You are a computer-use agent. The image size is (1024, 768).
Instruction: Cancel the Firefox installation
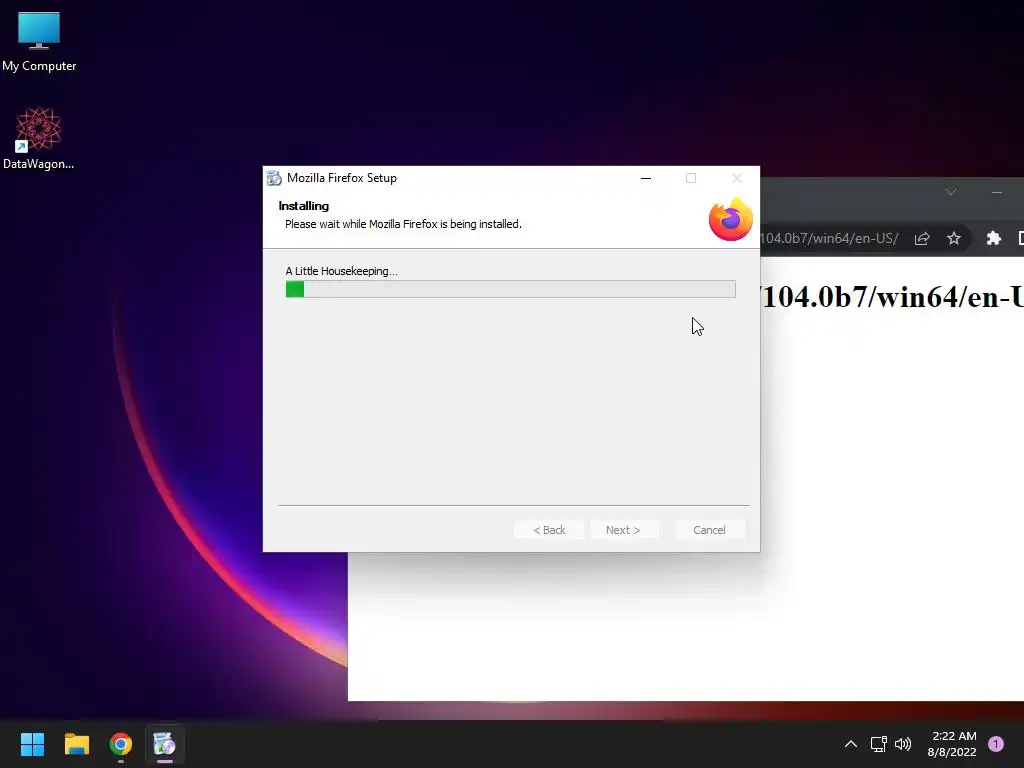(709, 530)
